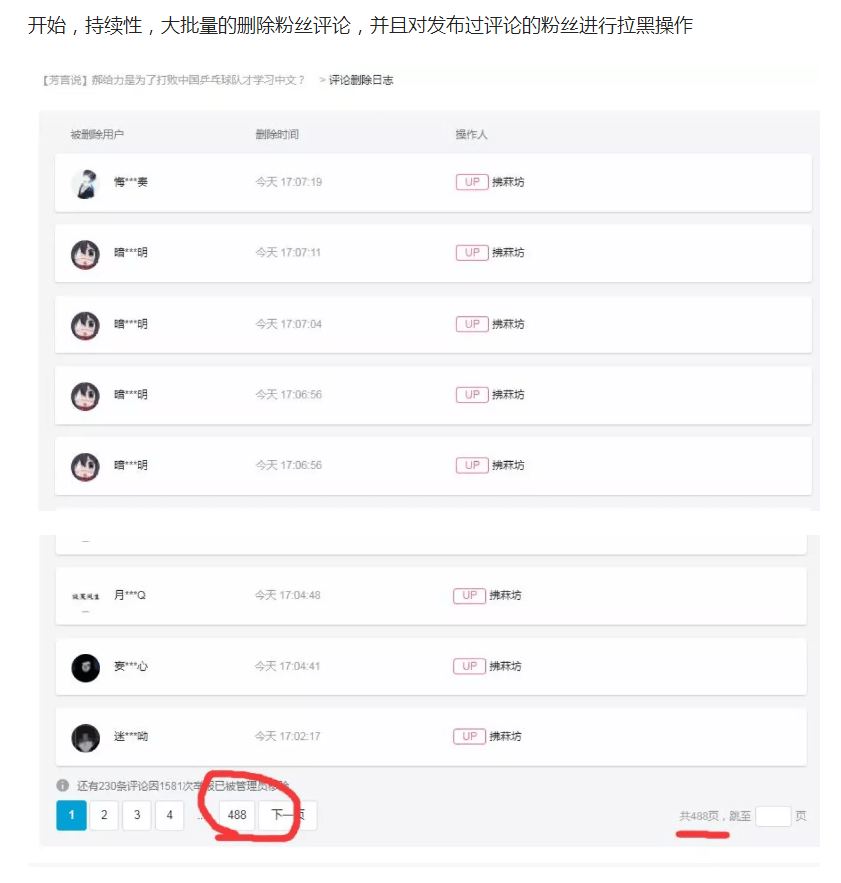Click the avatar of user 月***Q

click(x=85, y=596)
